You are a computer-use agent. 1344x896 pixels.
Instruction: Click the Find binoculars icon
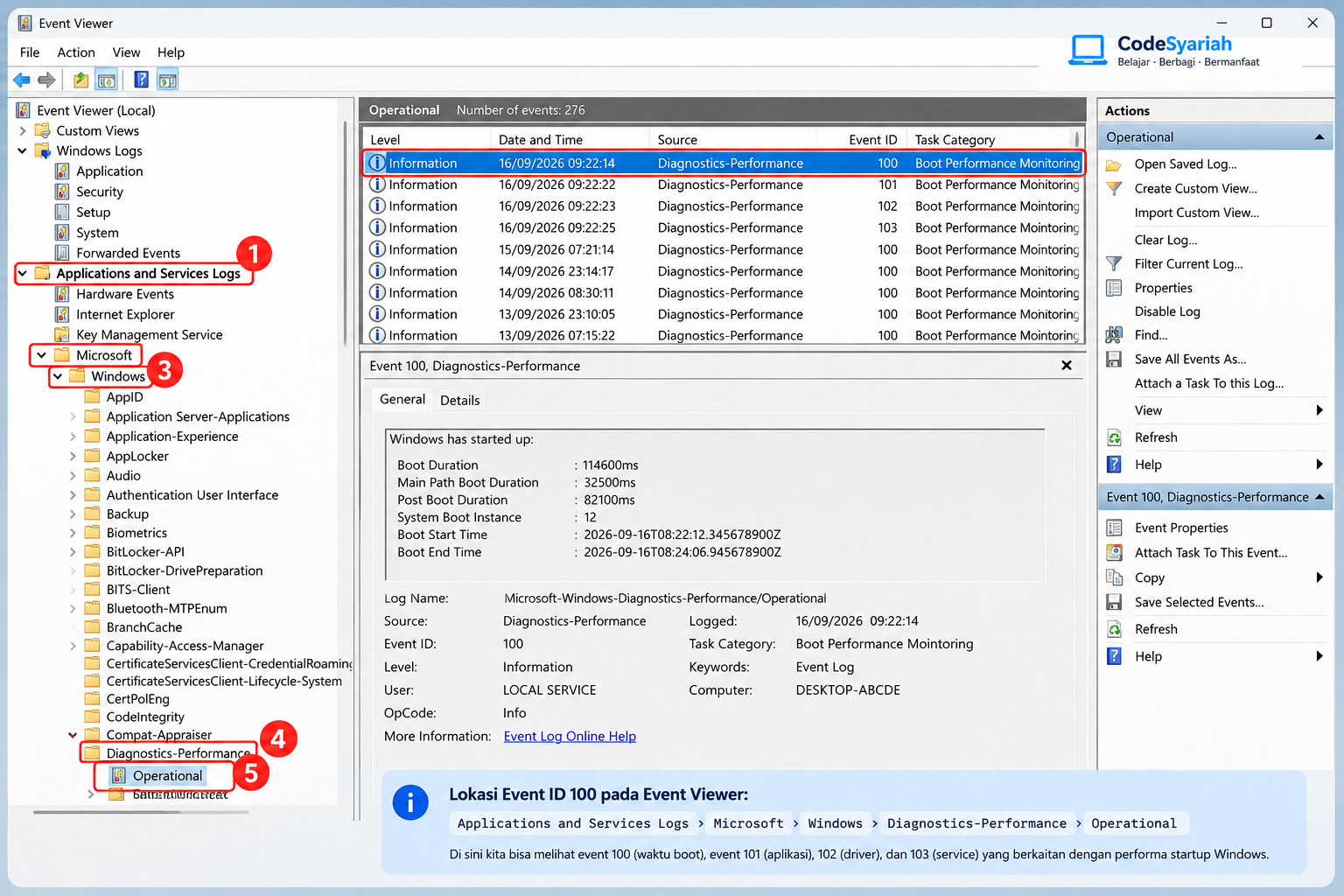point(1114,335)
